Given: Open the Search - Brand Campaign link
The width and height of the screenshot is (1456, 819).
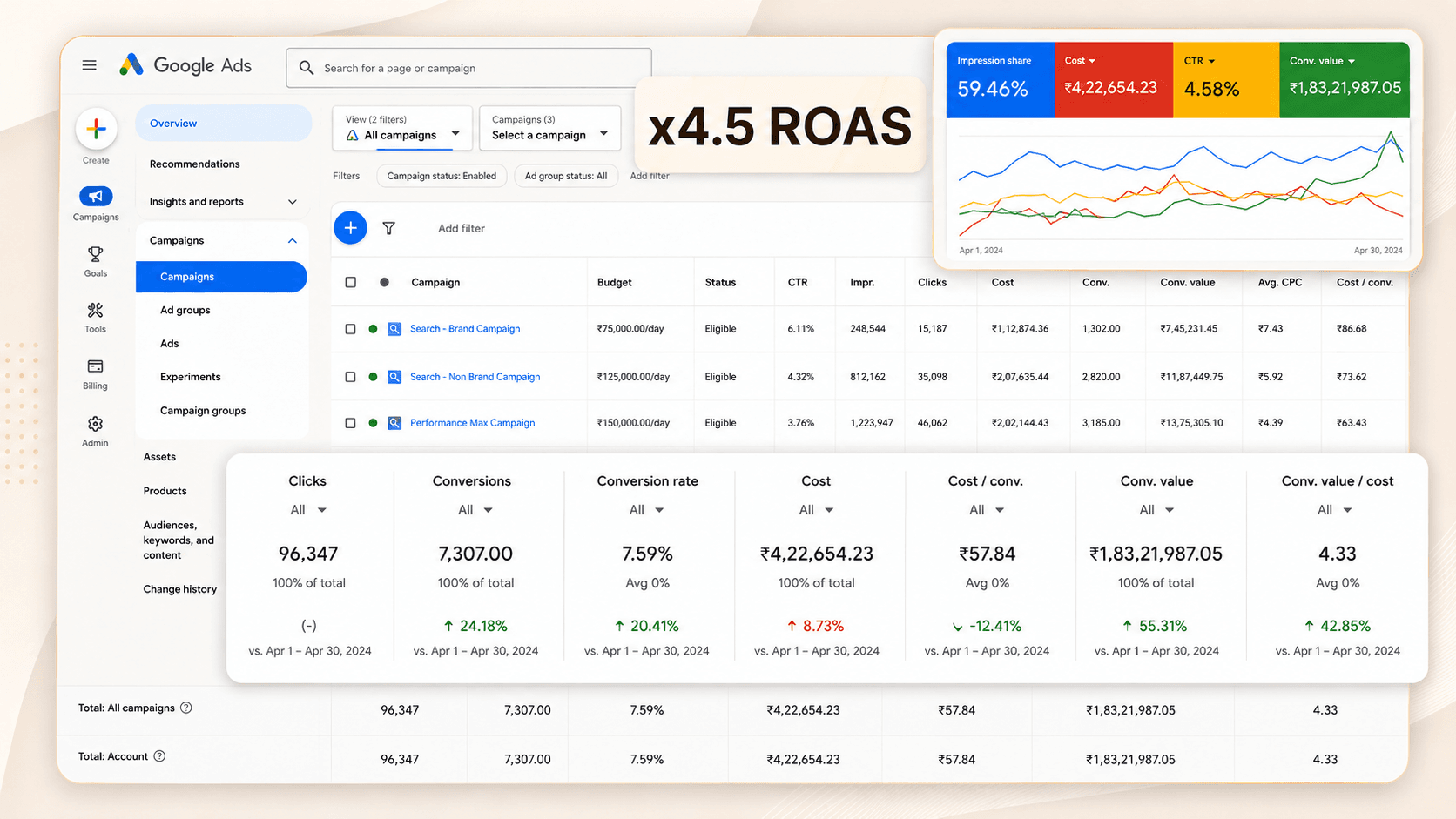Looking at the screenshot, I should pyautogui.click(x=465, y=329).
